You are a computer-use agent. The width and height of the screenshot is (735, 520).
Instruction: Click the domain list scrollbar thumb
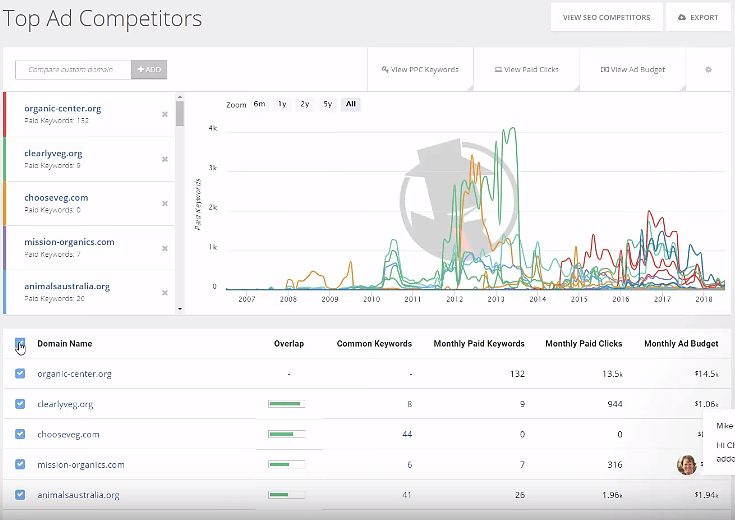click(x=180, y=113)
